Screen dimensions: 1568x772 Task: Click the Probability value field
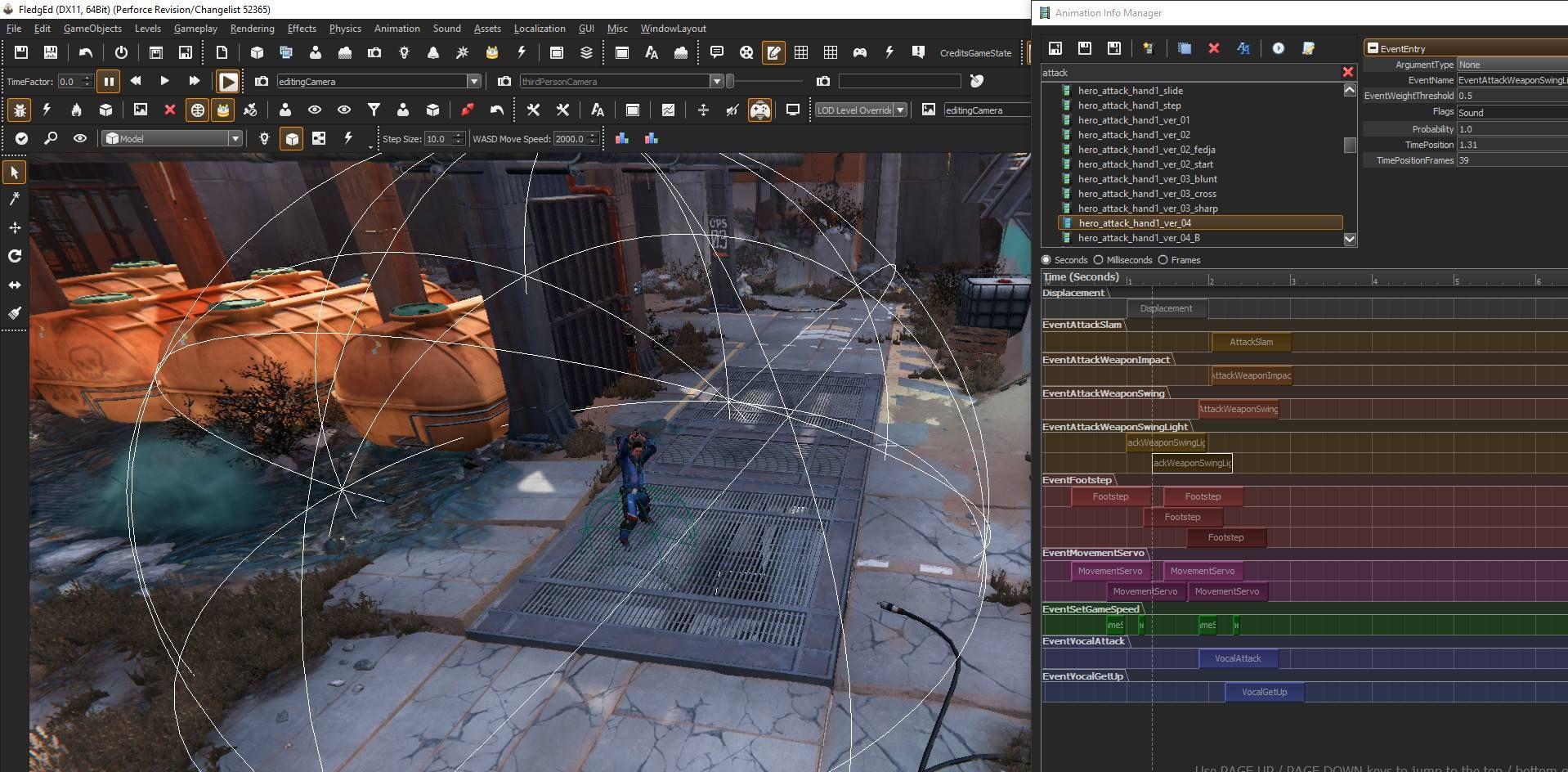tap(1512, 129)
